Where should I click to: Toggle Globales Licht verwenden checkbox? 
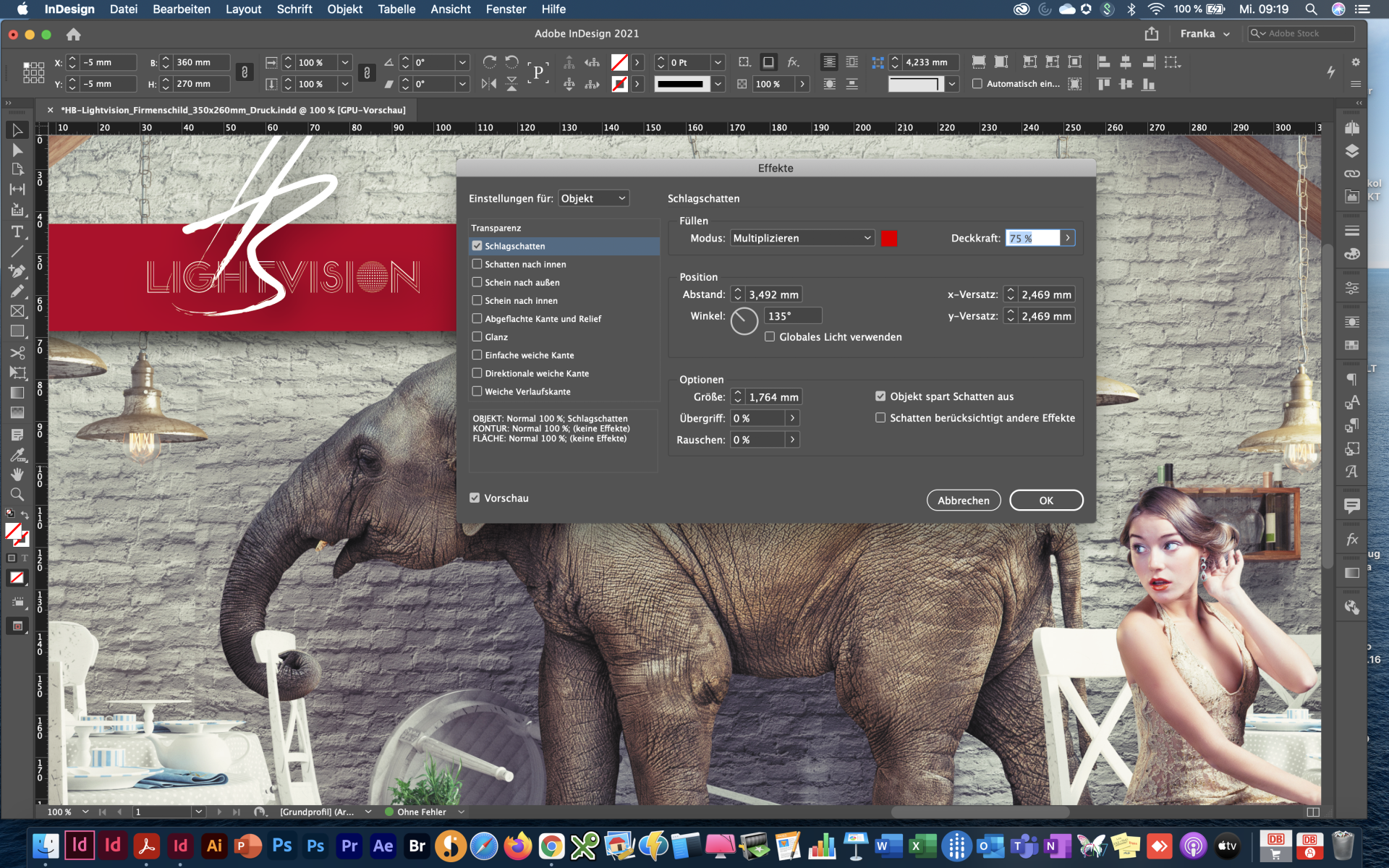point(770,337)
